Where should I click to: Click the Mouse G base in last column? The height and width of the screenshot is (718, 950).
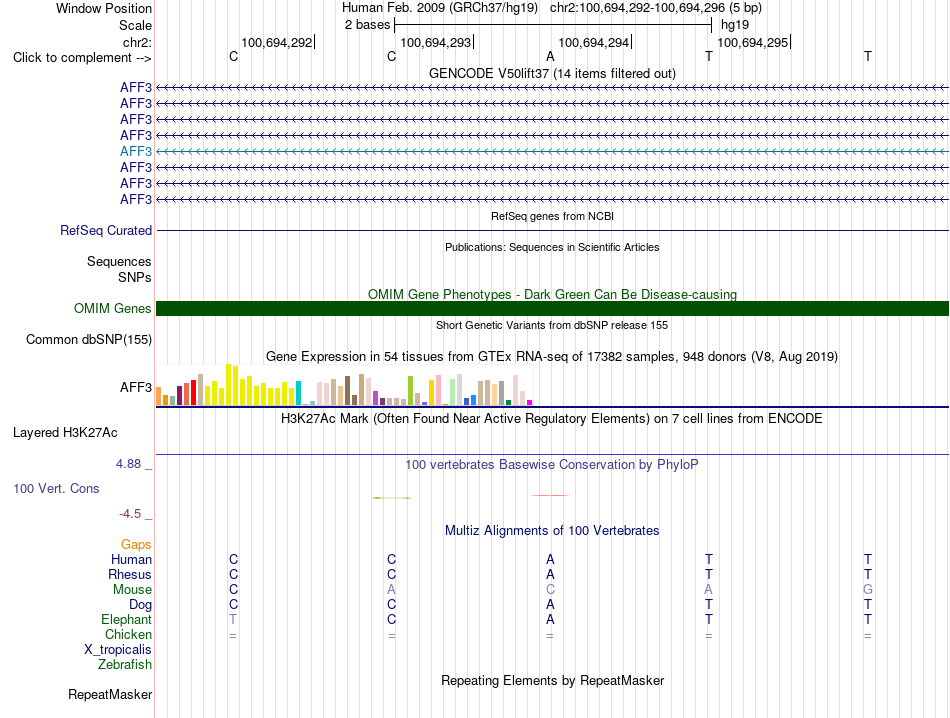pos(868,590)
